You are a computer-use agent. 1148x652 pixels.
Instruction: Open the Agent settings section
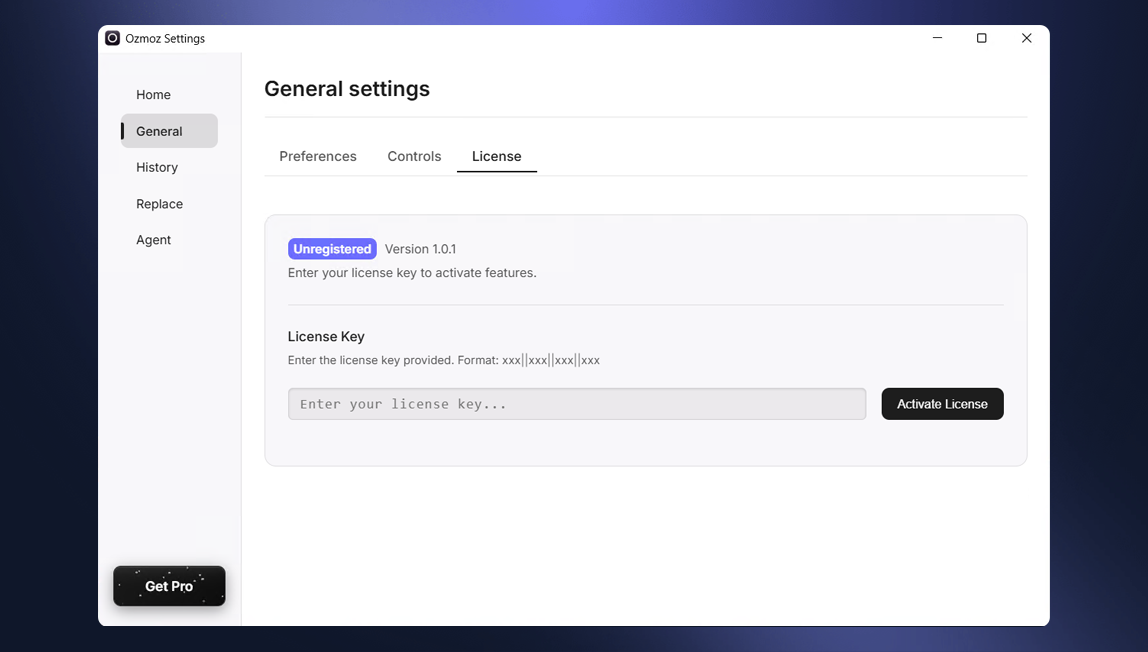[153, 240]
